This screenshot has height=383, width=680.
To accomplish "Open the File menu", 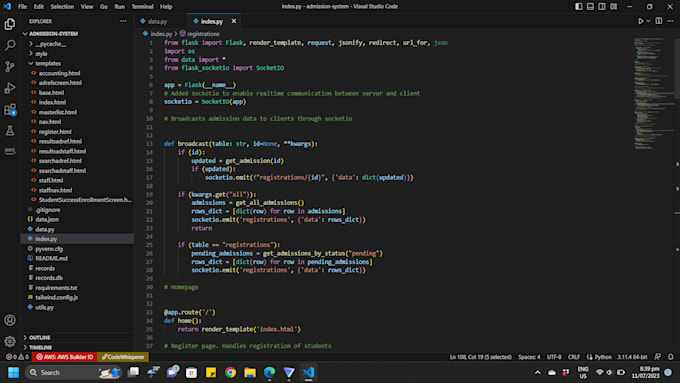I will click(x=22, y=7).
